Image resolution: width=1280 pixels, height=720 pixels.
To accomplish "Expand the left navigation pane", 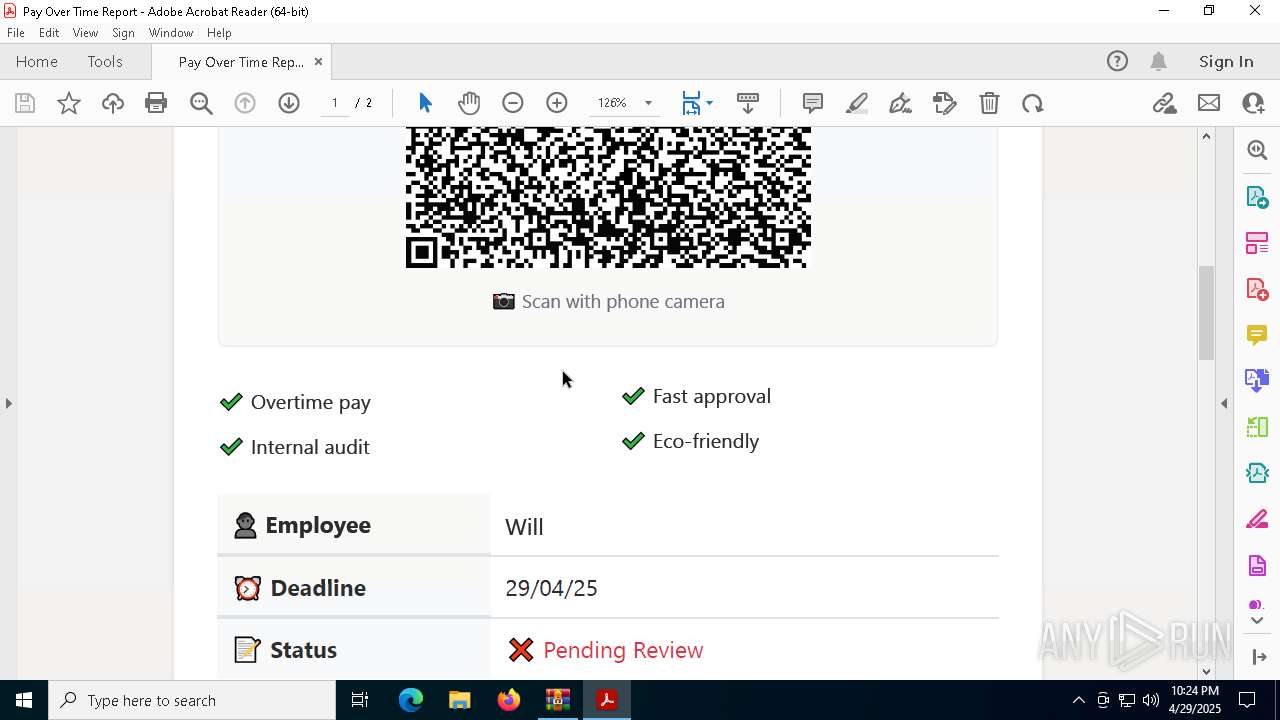I will (8, 403).
